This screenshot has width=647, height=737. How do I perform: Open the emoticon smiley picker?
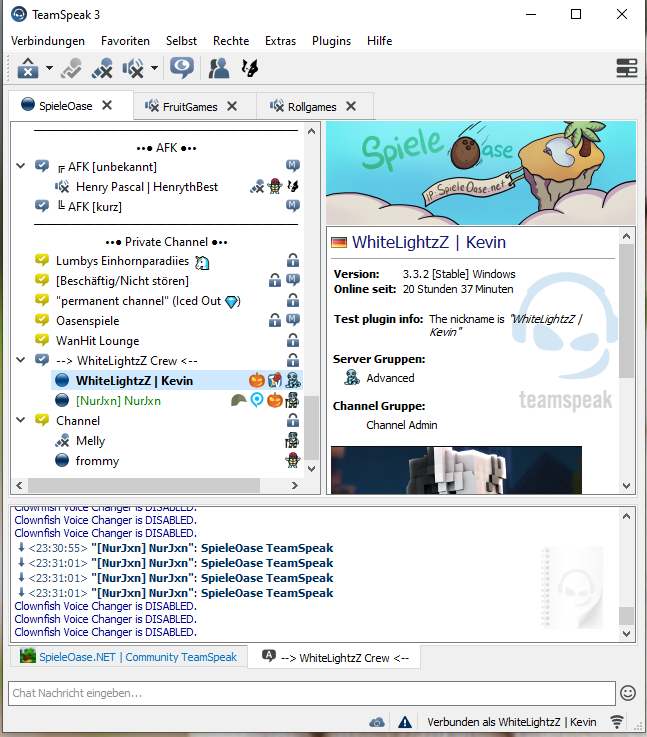tap(628, 693)
